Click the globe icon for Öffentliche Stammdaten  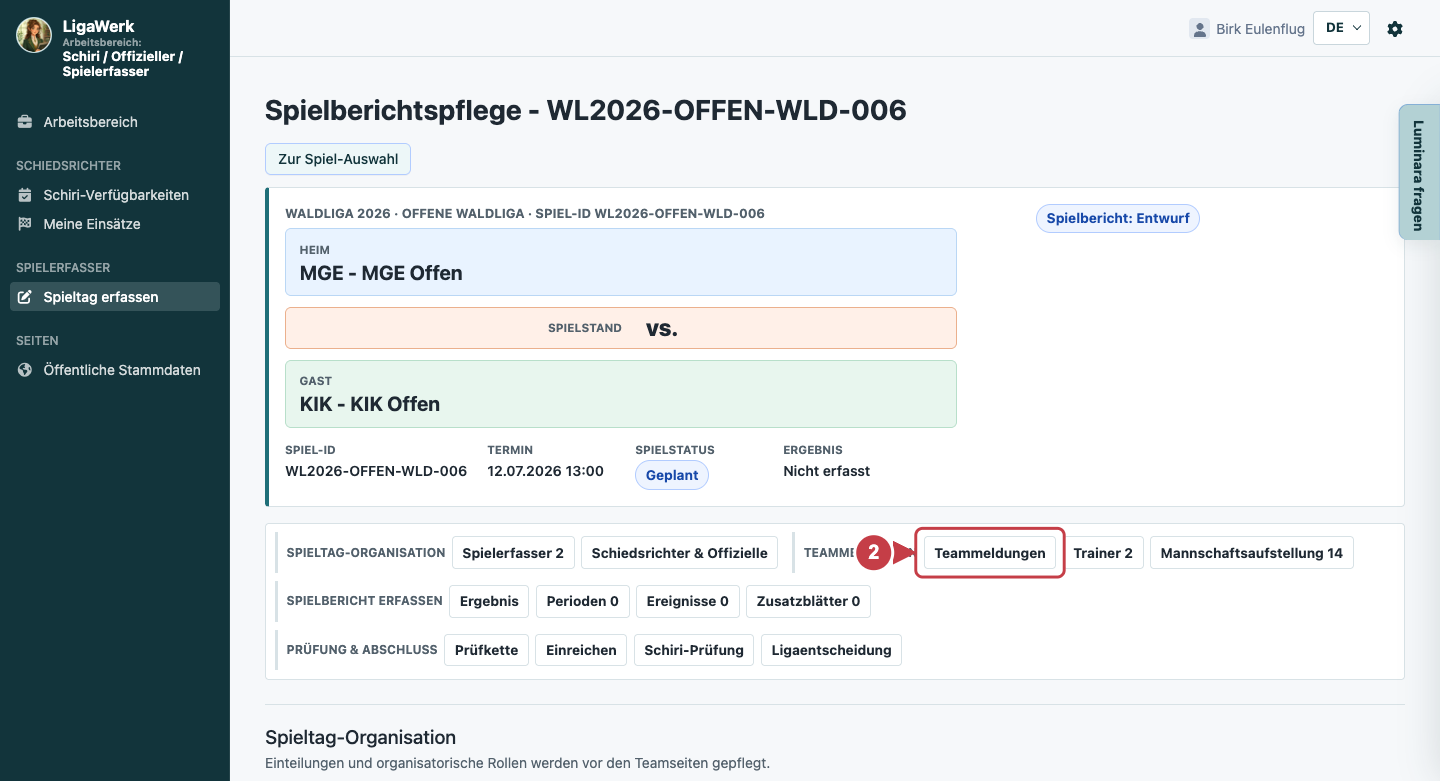(25, 370)
